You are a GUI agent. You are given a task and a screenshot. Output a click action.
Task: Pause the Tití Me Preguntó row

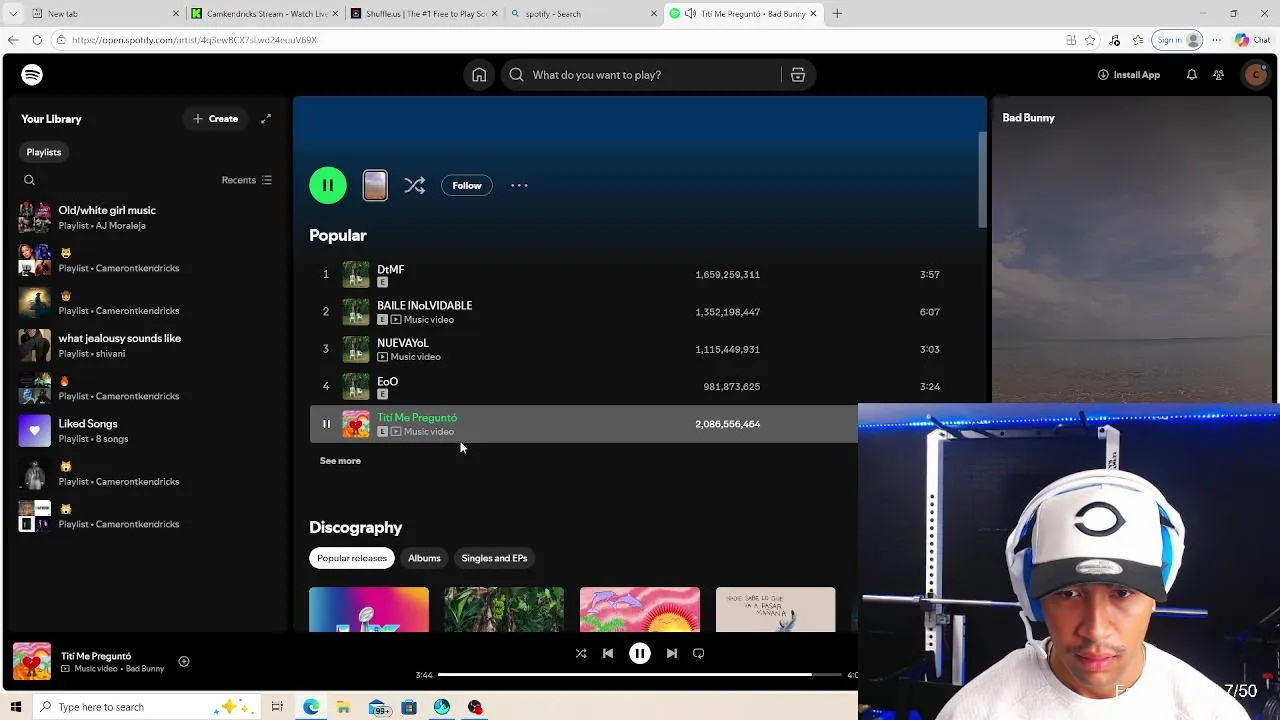tap(326, 424)
